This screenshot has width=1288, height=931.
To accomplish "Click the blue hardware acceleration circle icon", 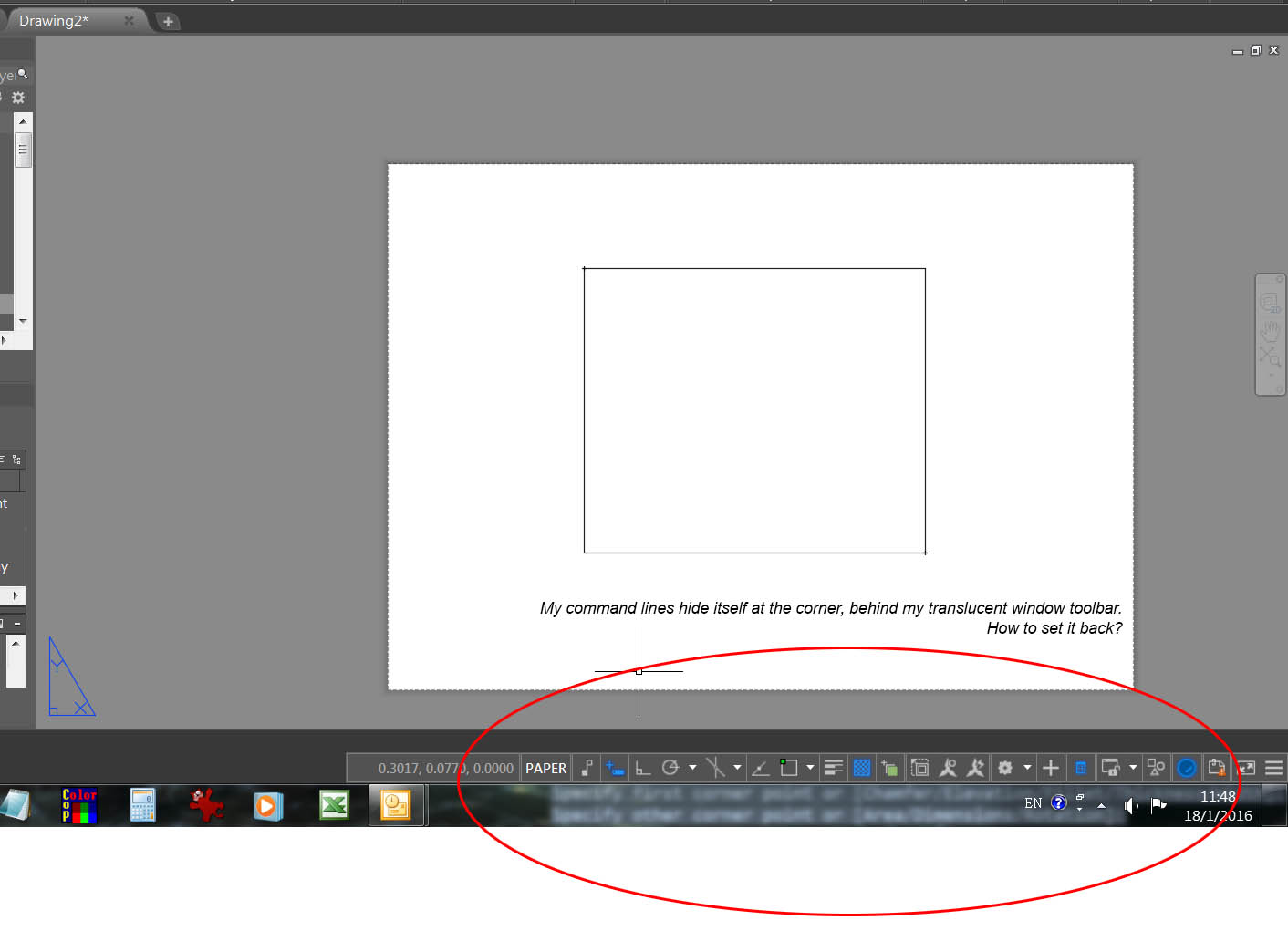I will tap(1187, 768).
